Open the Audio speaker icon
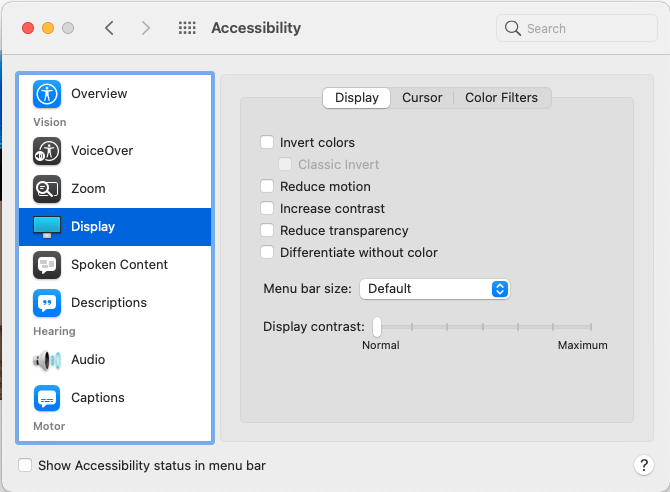 click(x=47, y=360)
